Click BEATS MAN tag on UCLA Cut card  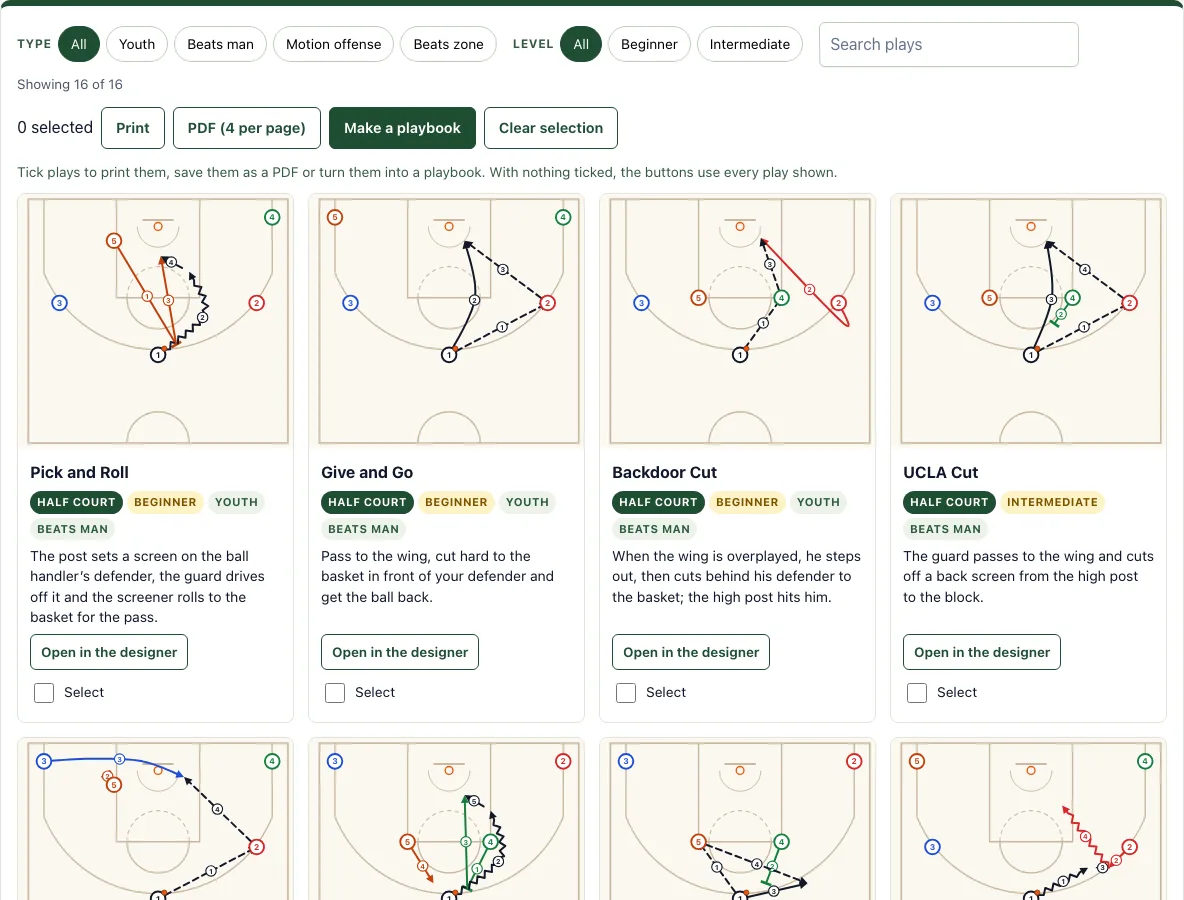945,529
